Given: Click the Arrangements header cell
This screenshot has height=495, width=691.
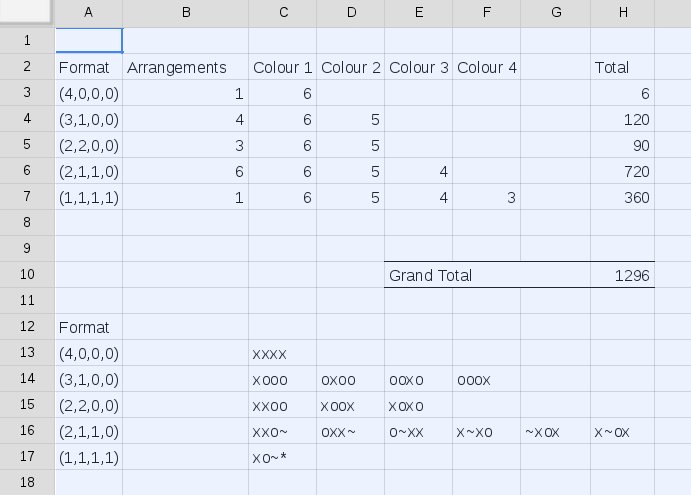Looking at the screenshot, I should click(185, 68).
